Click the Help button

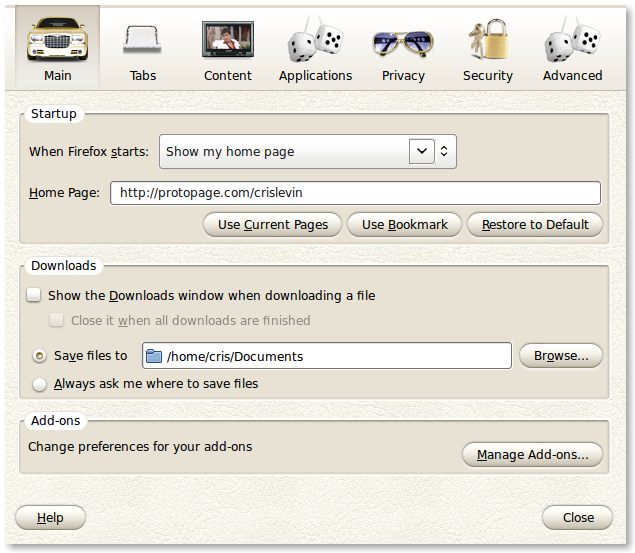50,517
